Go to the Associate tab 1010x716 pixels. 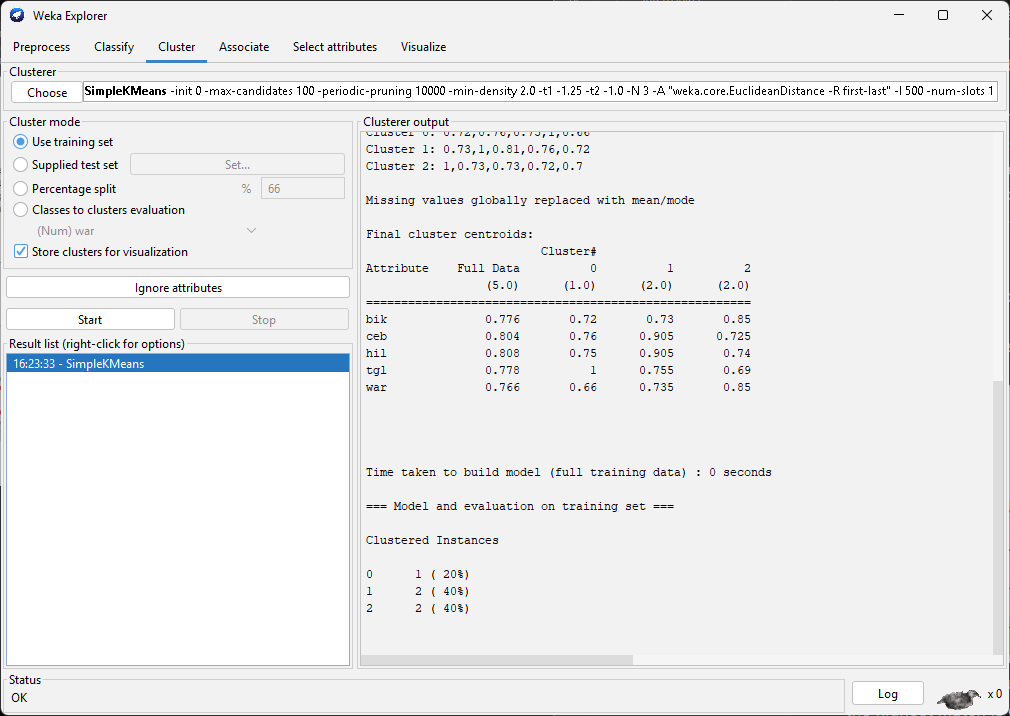[244, 47]
